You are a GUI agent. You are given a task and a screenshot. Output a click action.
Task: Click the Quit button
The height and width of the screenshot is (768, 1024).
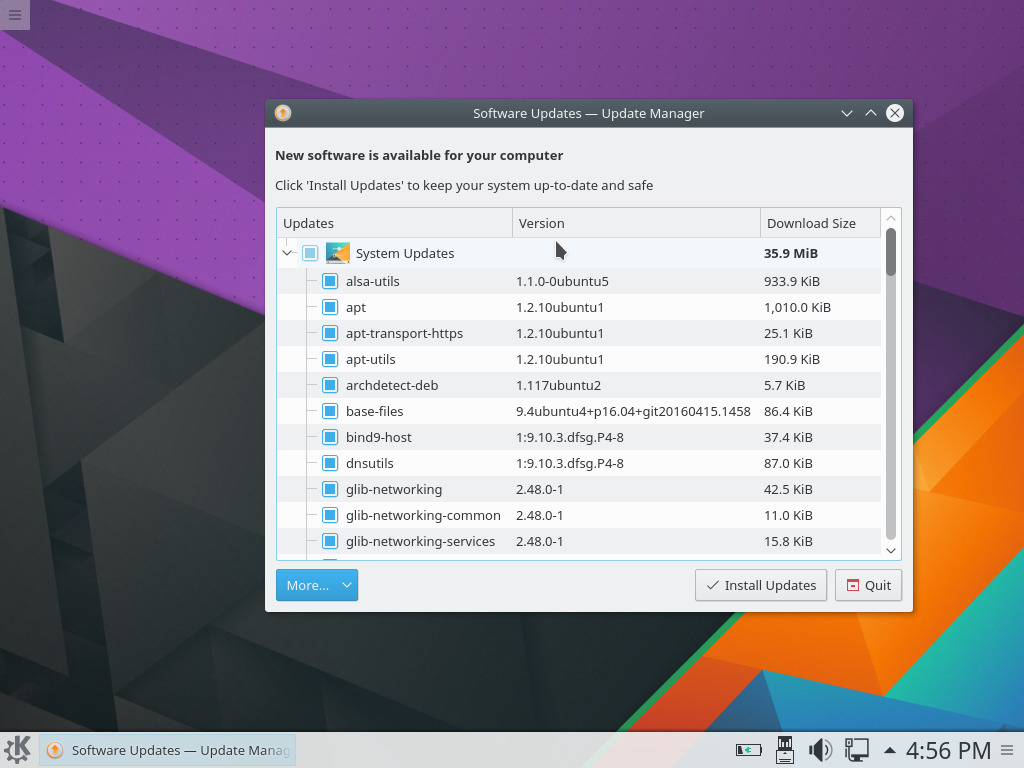[868, 585]
